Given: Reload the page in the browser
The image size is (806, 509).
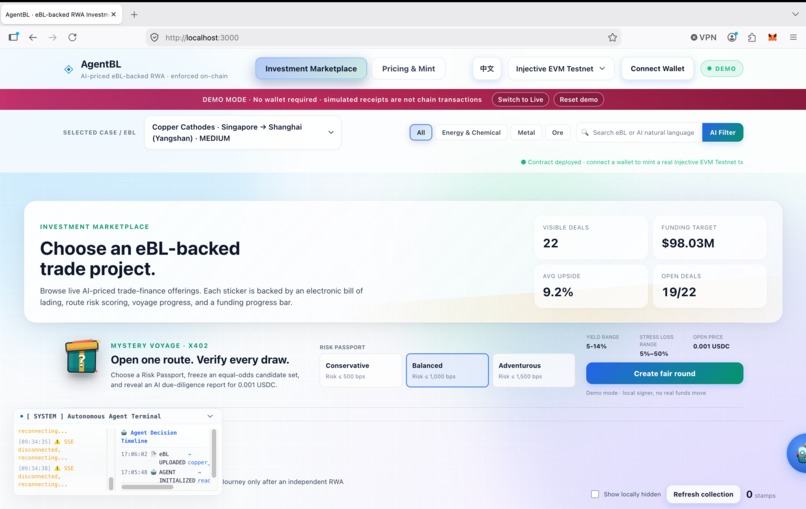Looking at the screenshot, I should (x=72, y=37).
